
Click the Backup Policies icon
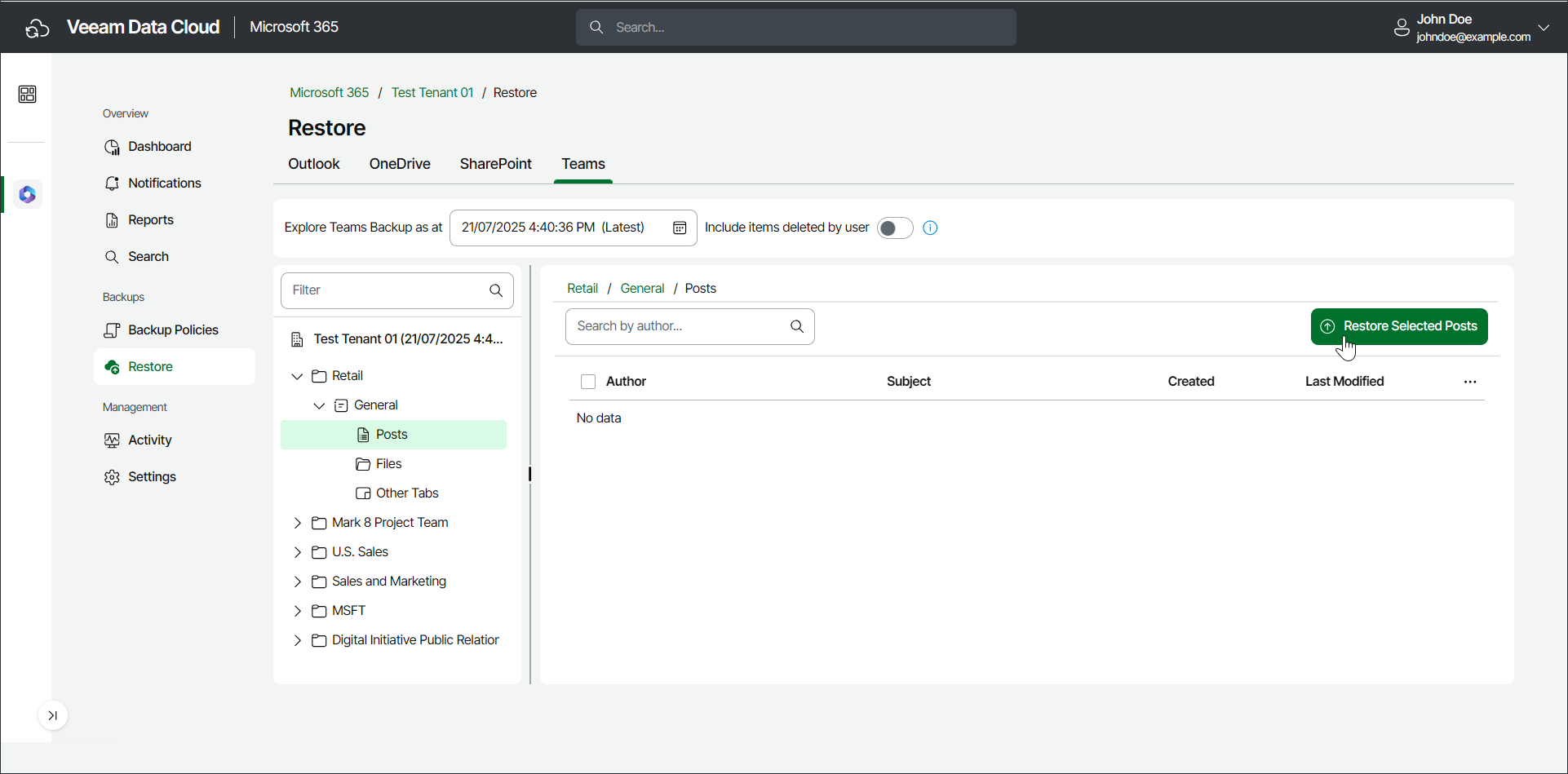coord(112,330)
